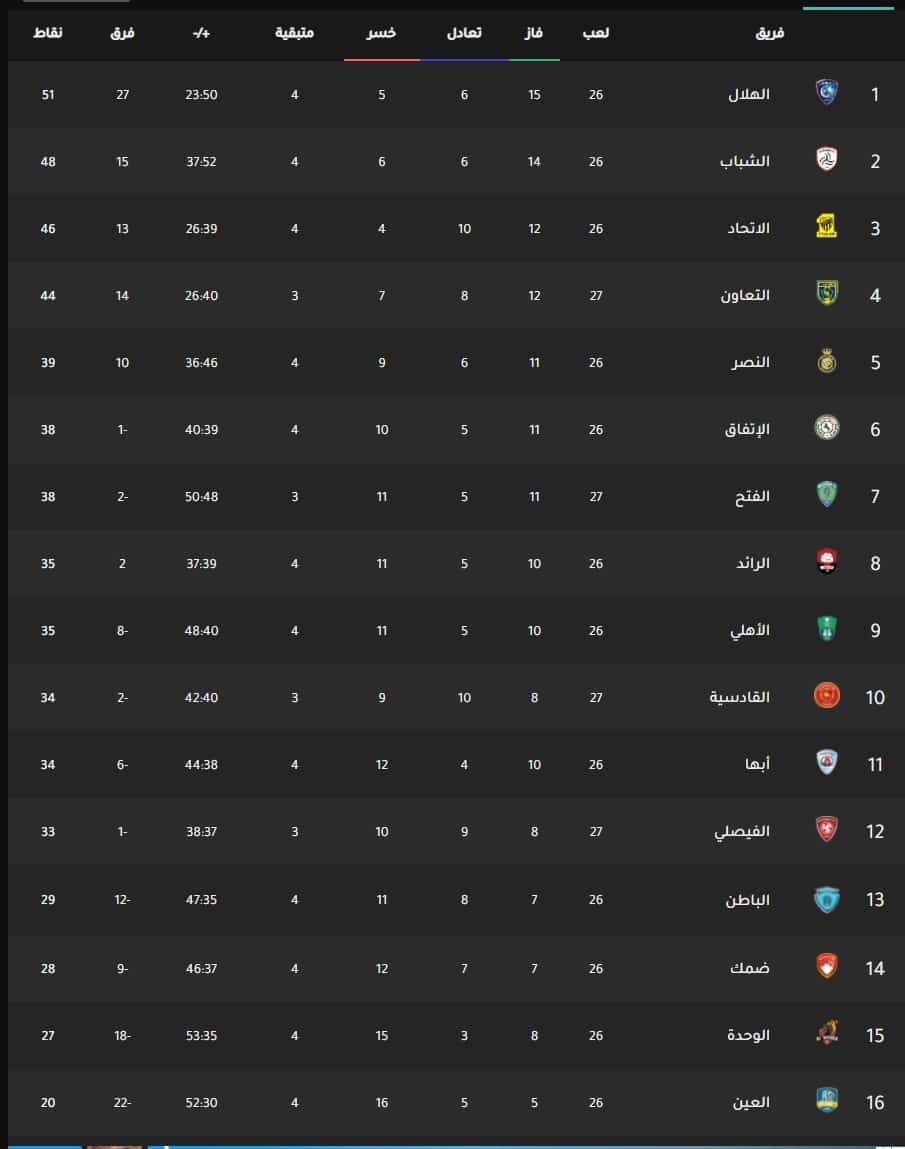Open the الرائد team name link
905x1149 pixels.
pyautogui.click(x=753, y=564)
